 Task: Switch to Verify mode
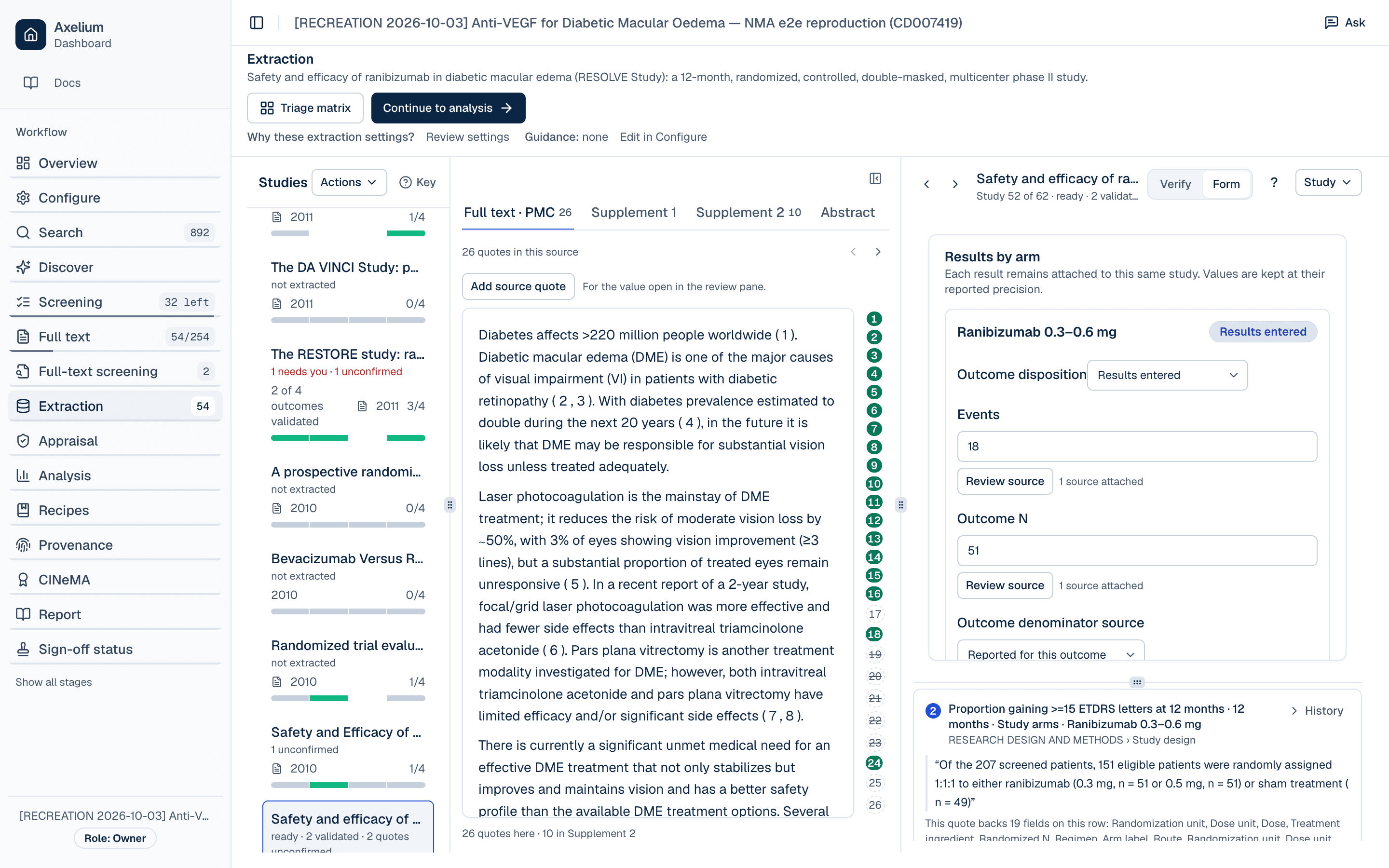(1175, 184)
